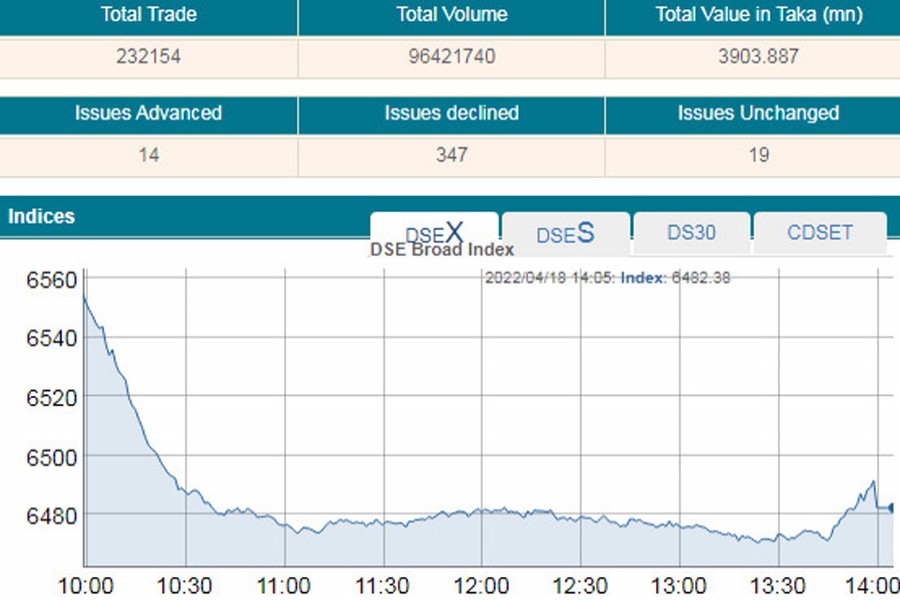Select the Issues Unchanged header cell
Image resolution: width=900 pixels, height=600 pixels.
pyautogui.click(x=759, y=113)
